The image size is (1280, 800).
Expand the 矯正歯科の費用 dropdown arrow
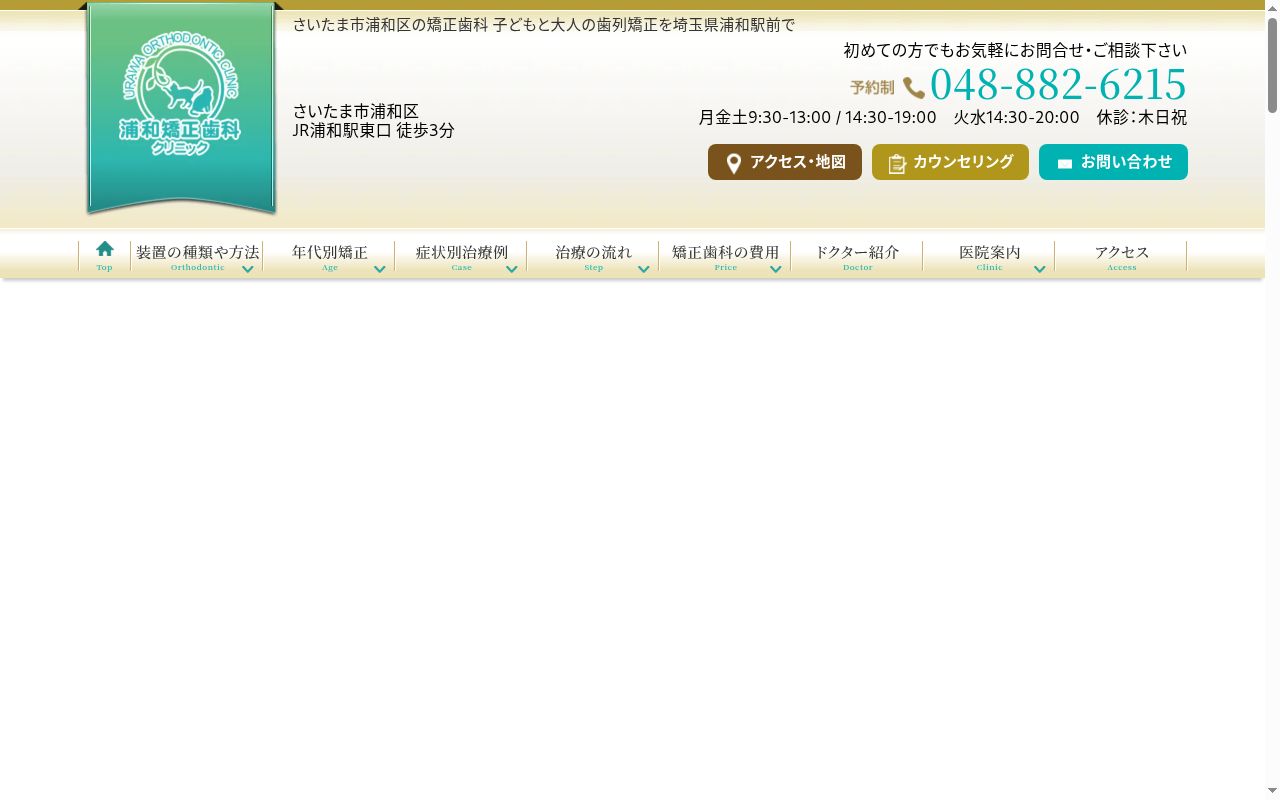776,269
